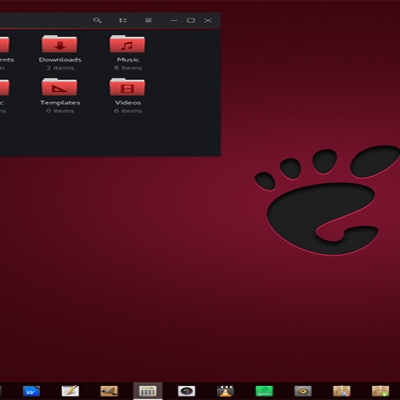The image size is (400, 400).
Task: Switch to list view in file manager
Action: tap(123, 20)
